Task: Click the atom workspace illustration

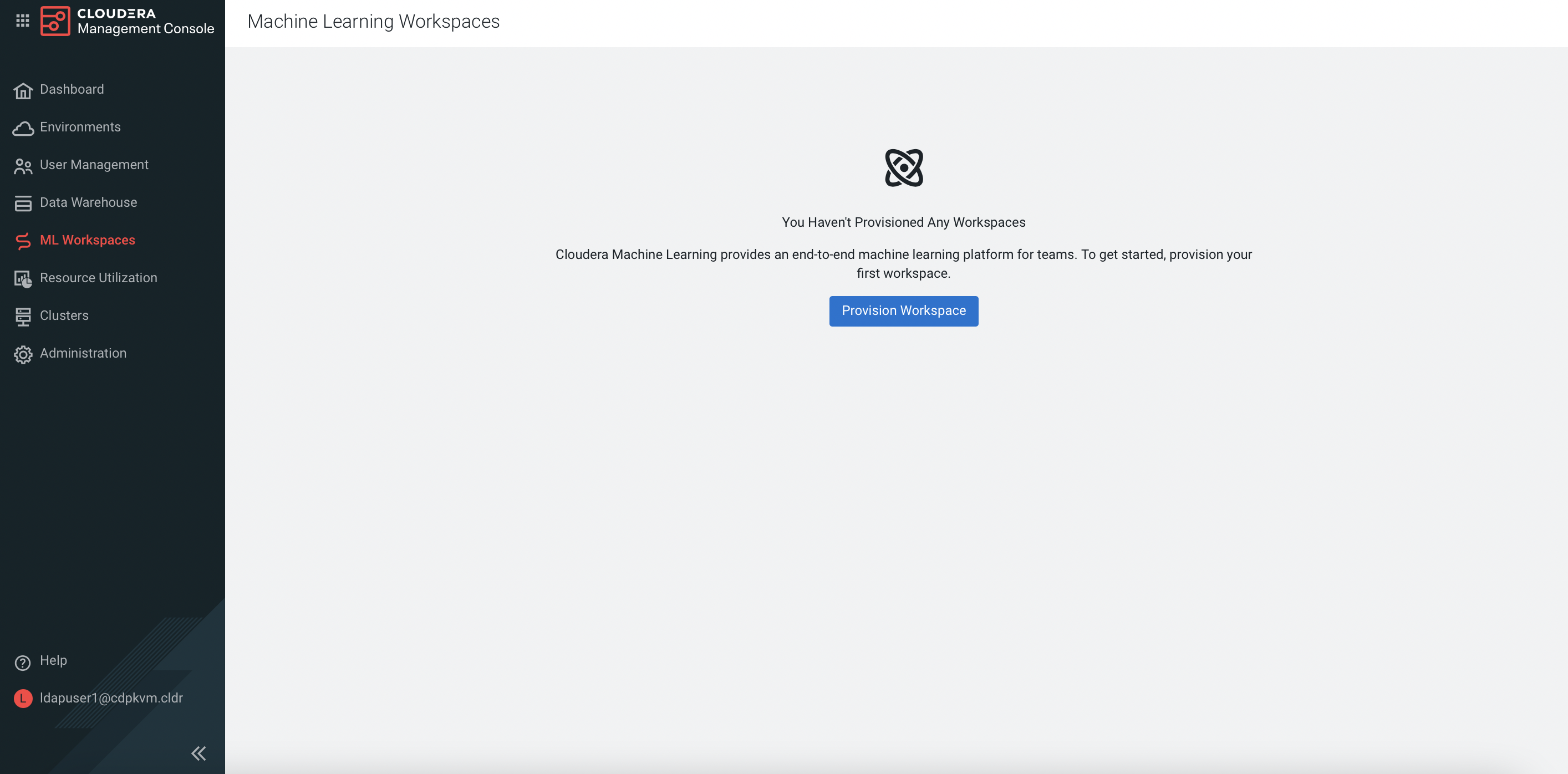Action: 903,168
